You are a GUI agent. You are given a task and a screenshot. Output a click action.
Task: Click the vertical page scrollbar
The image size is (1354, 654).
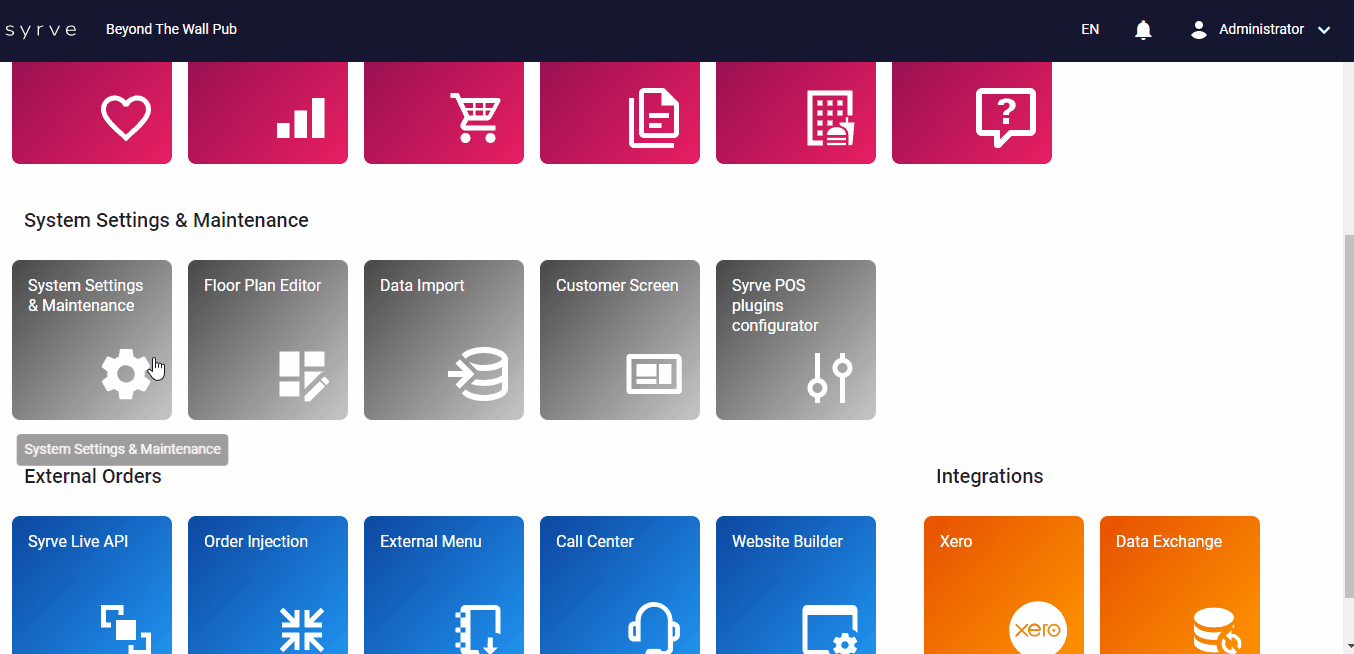tap(1346, 400)
